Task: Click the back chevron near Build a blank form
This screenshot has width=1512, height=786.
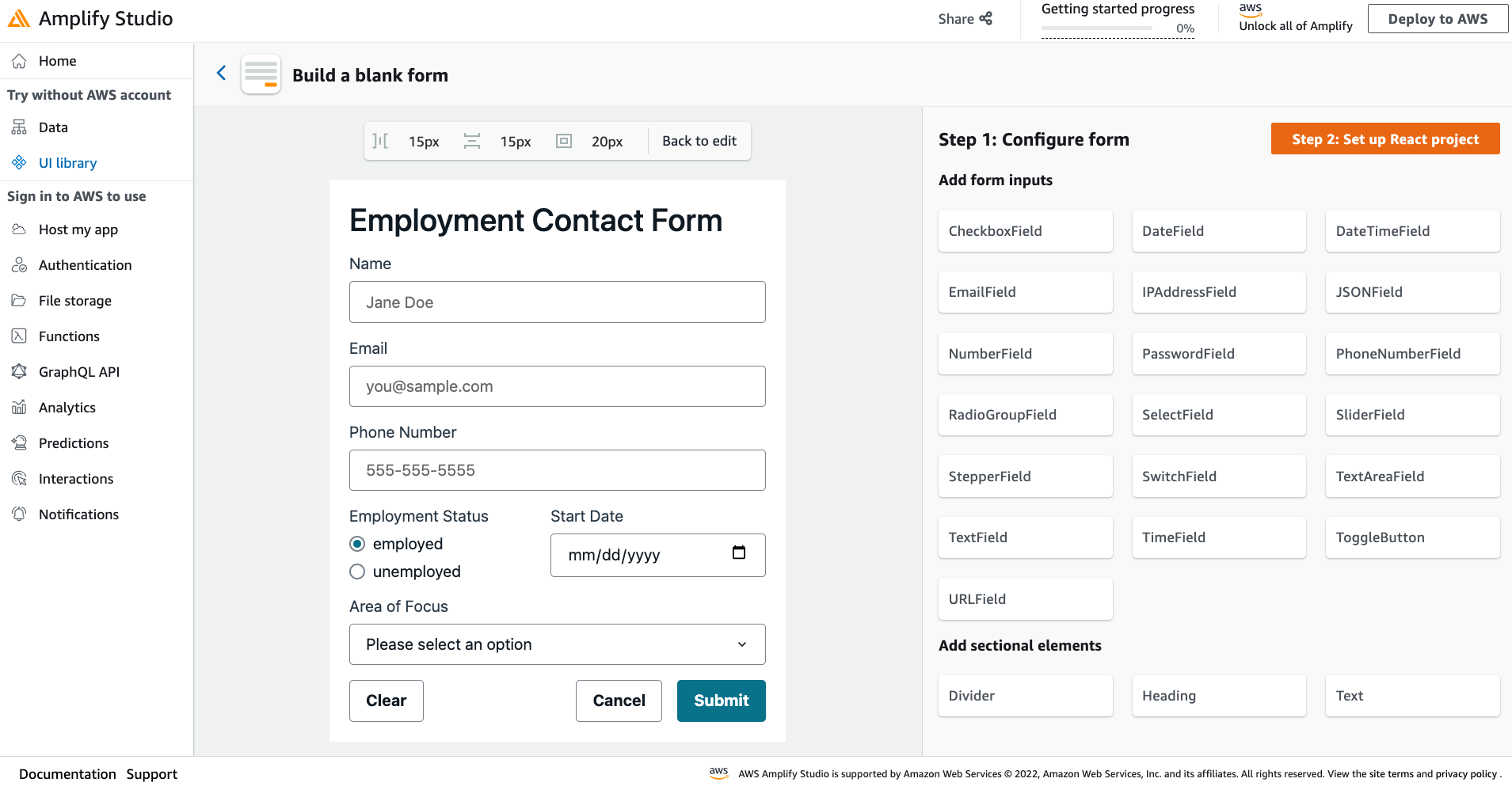Action: coord(222,73)
